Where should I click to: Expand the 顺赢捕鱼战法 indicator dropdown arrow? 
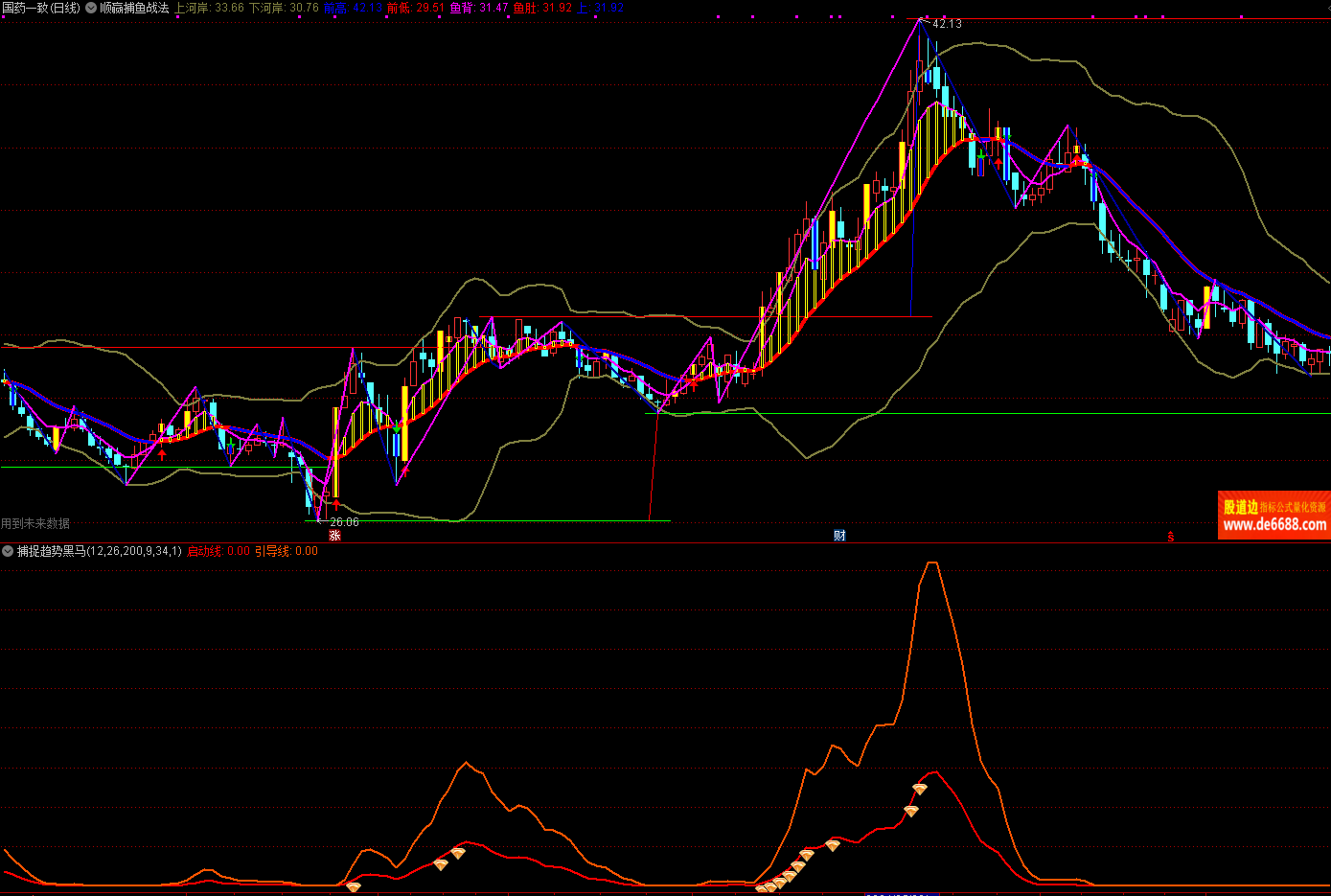tap(91, 8)
